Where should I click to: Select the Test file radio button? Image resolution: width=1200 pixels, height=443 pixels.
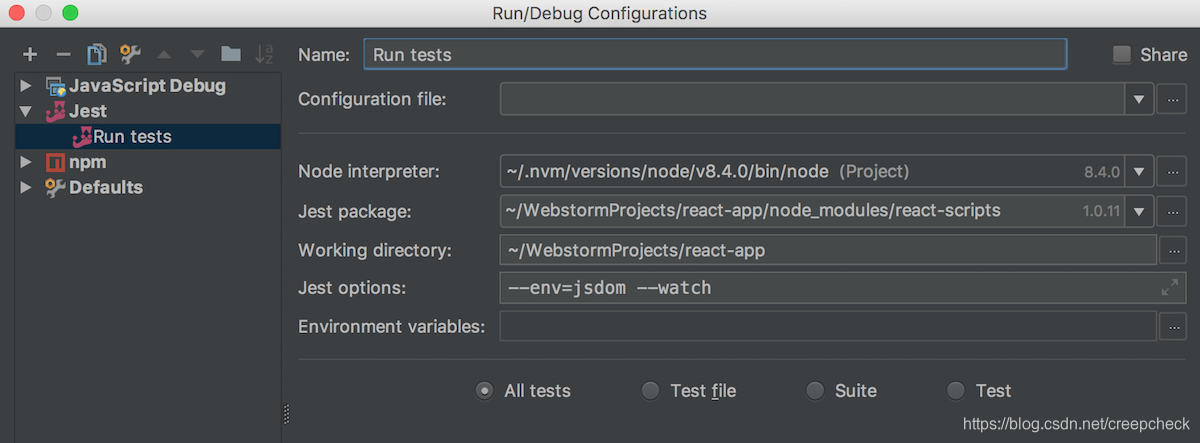651,391
